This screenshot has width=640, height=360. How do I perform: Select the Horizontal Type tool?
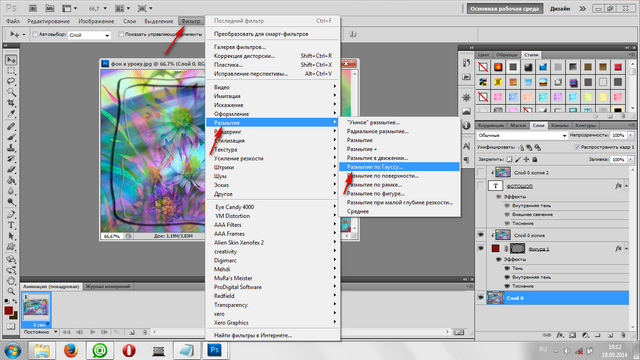pos(11,225)
